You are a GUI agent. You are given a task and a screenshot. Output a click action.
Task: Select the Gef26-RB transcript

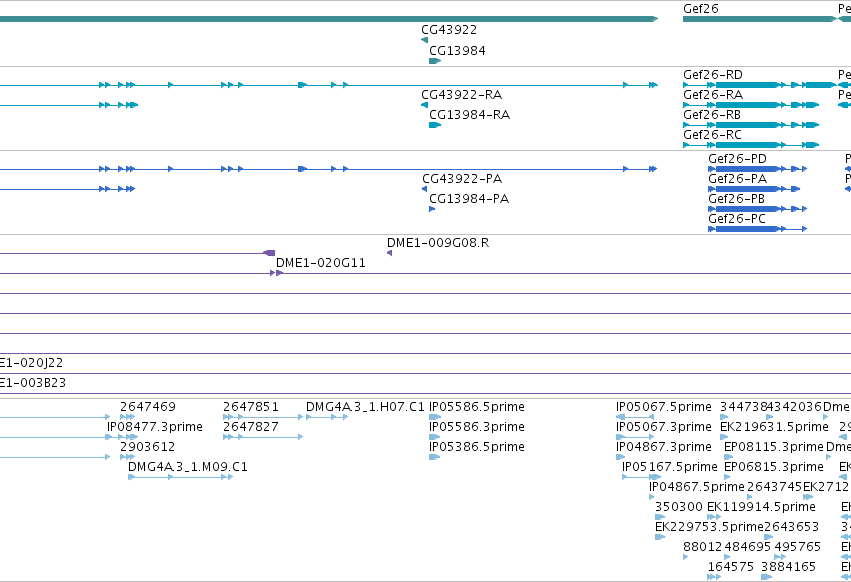(751, 125)
